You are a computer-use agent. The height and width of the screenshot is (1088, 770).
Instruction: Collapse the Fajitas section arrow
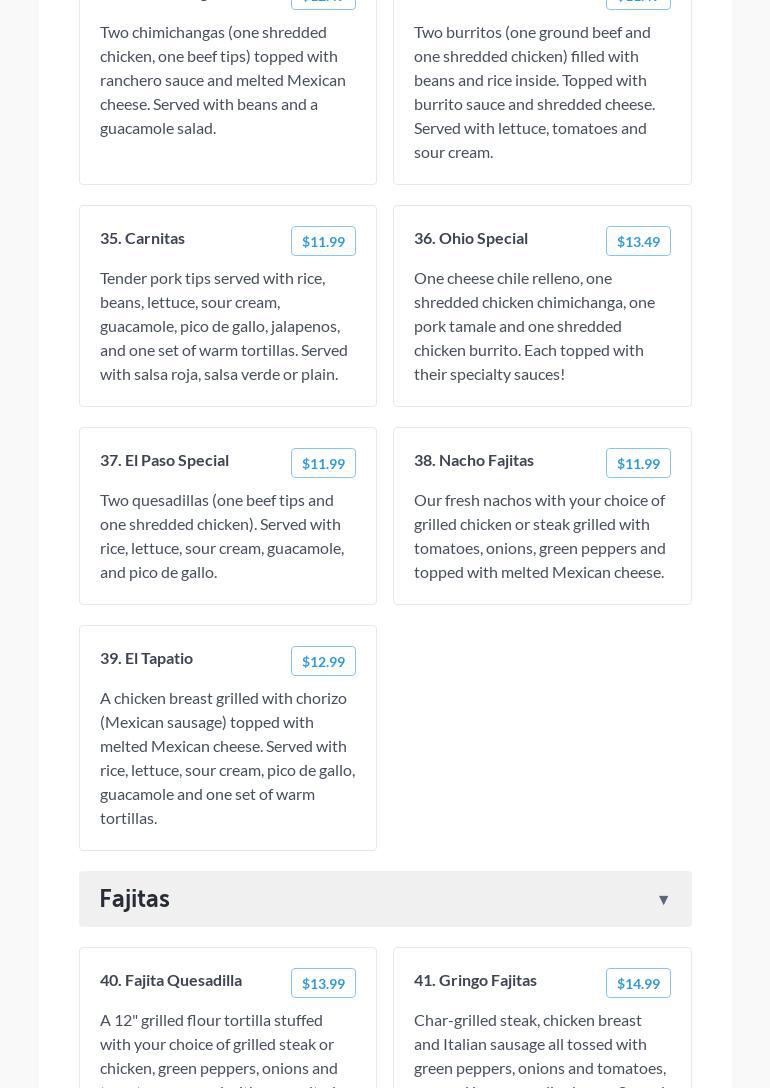coord(663,900)
